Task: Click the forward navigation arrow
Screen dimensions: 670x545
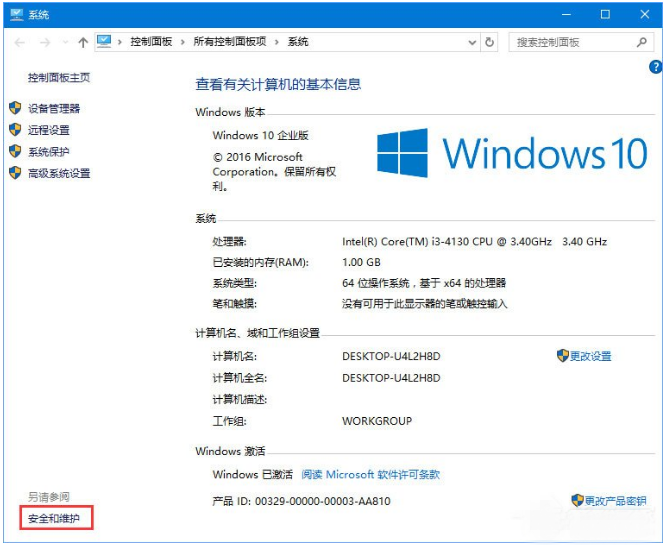Action: [45, 43]
